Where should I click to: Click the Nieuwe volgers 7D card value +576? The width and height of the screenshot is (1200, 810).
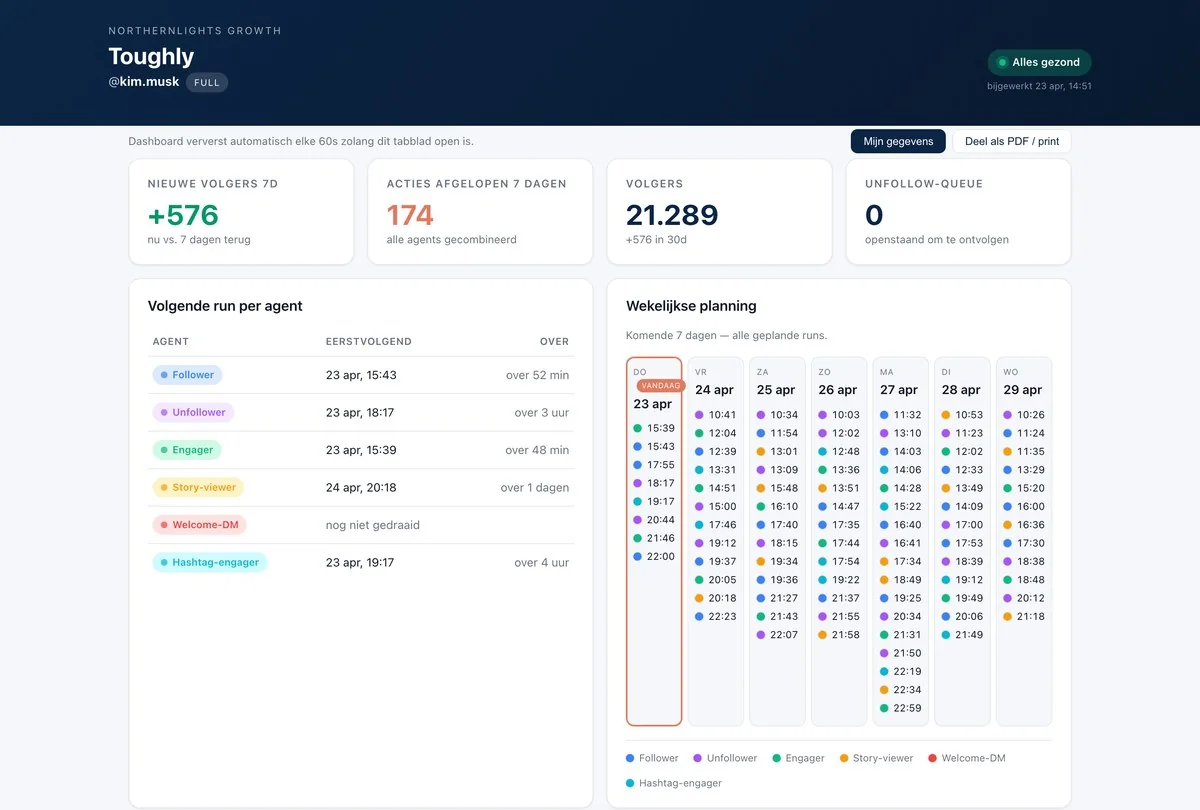(x=183, y=215)
